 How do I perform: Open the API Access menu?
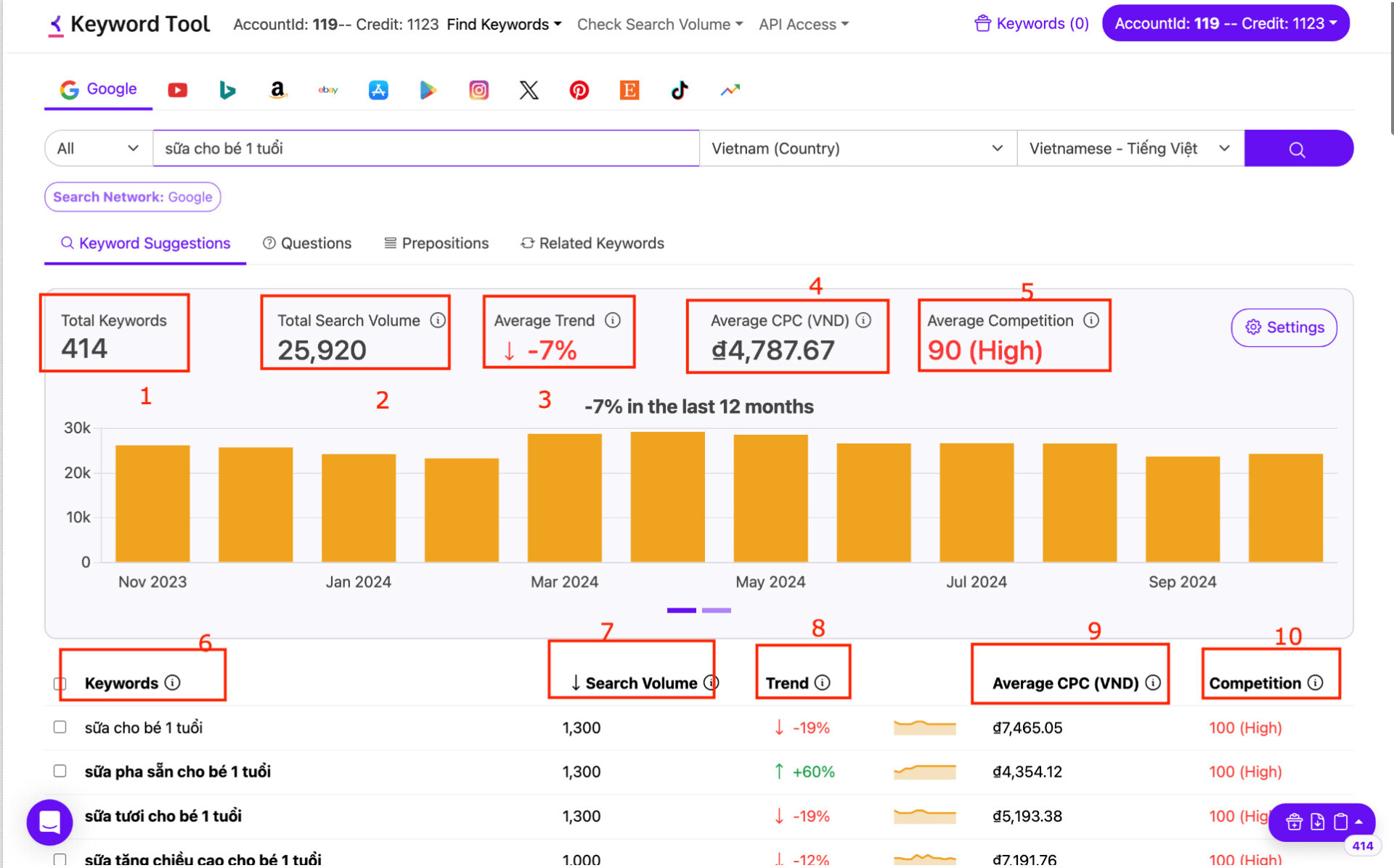(x=806, y=24)
